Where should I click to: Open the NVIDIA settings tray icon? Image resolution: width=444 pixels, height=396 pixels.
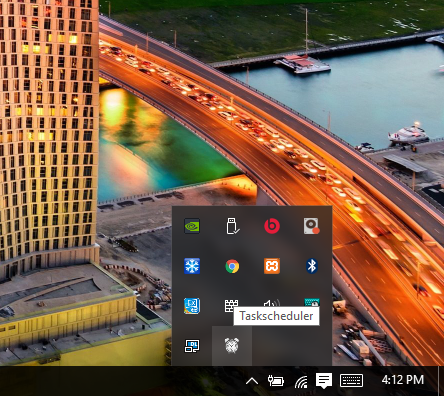(x=192, y=226)
